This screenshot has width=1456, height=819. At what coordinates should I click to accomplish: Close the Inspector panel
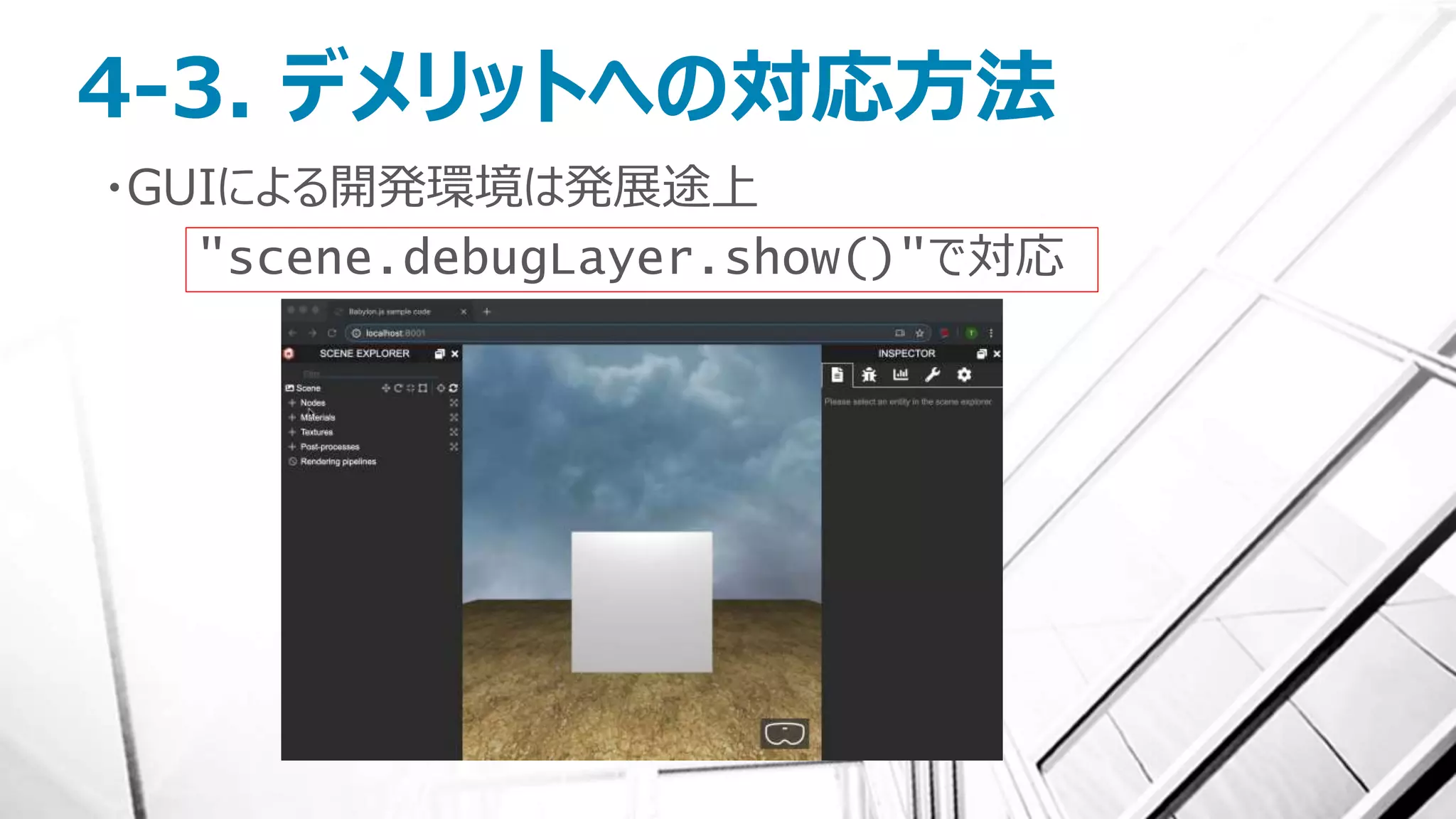997,353
